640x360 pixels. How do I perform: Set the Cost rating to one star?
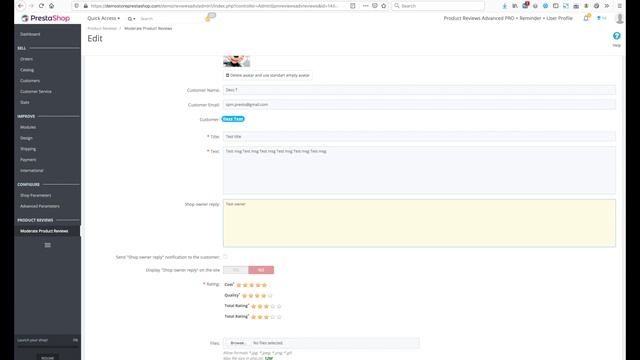pyautogui.click(x=239, y=285)
